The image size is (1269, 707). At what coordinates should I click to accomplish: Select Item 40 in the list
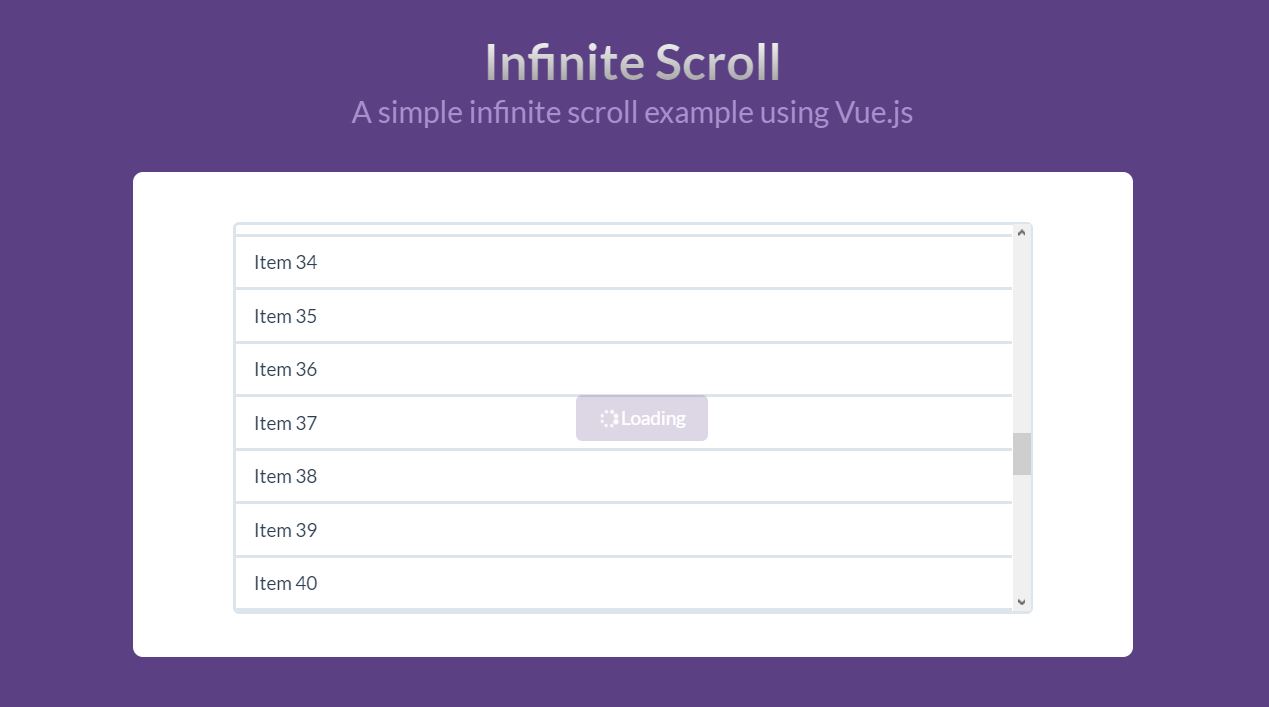click(285, 583)
